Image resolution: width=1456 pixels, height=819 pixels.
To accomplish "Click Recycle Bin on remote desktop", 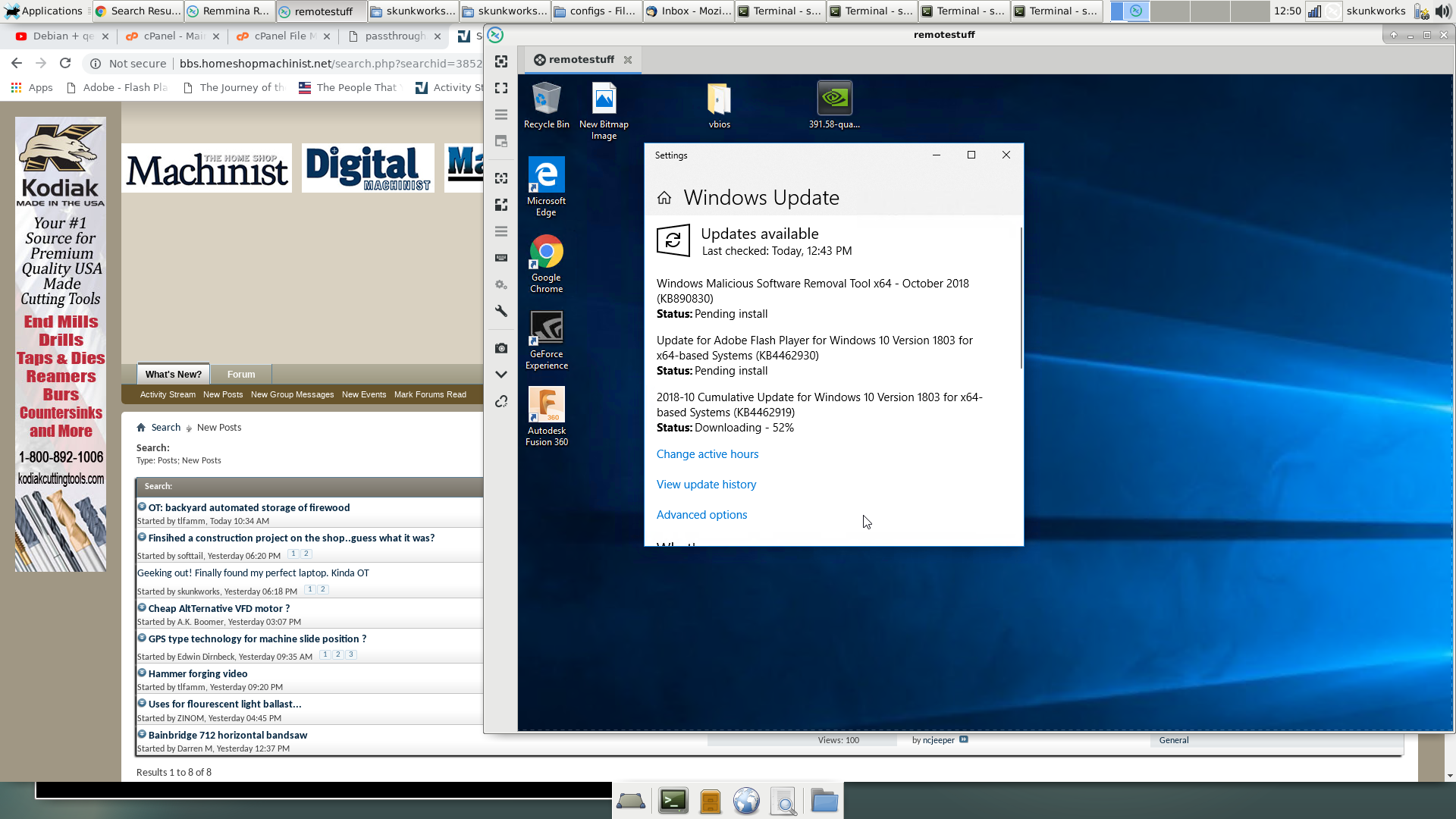I will click(546, 105).
